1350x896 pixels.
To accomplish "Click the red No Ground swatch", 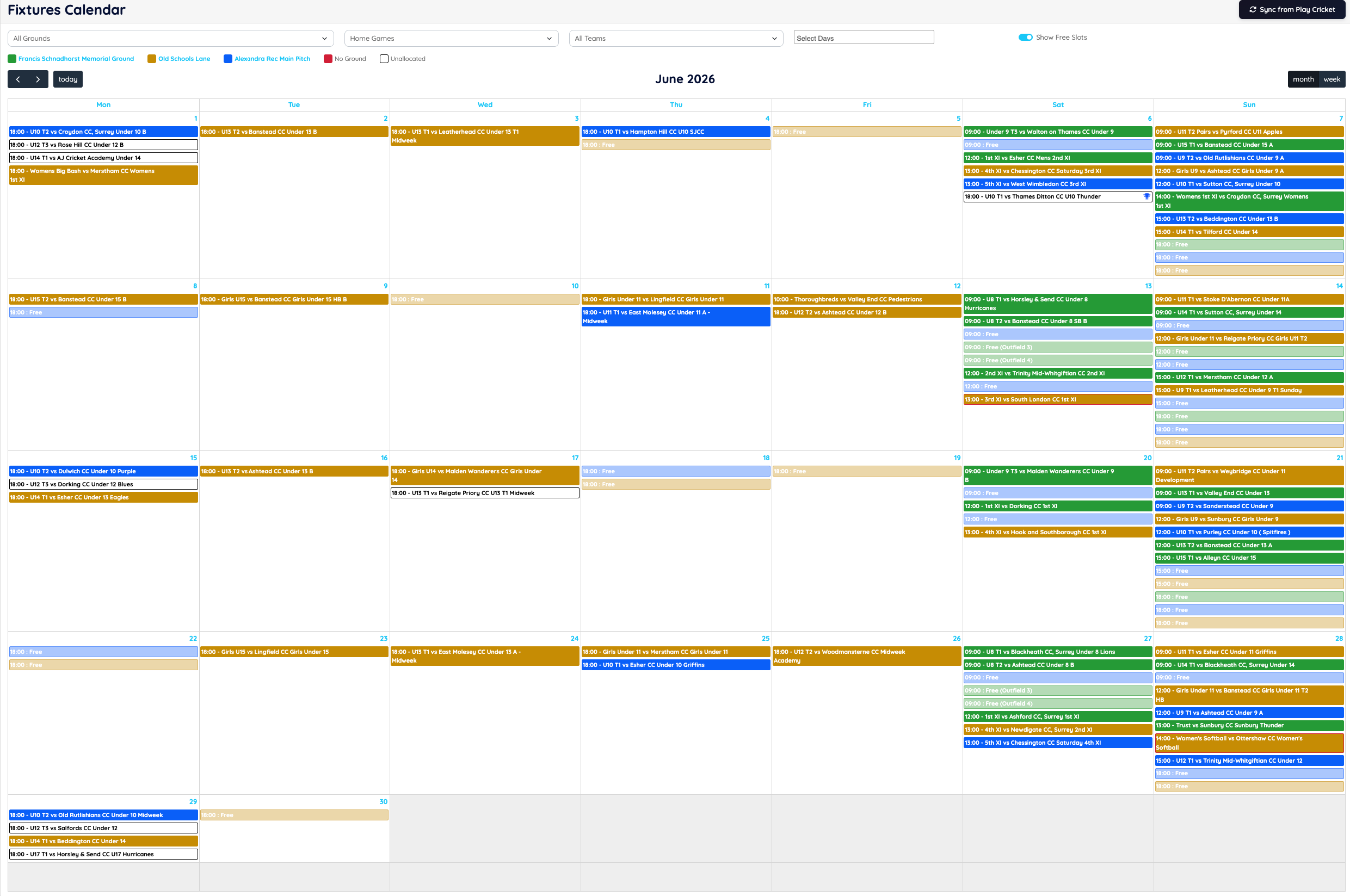I will (327, 58).
